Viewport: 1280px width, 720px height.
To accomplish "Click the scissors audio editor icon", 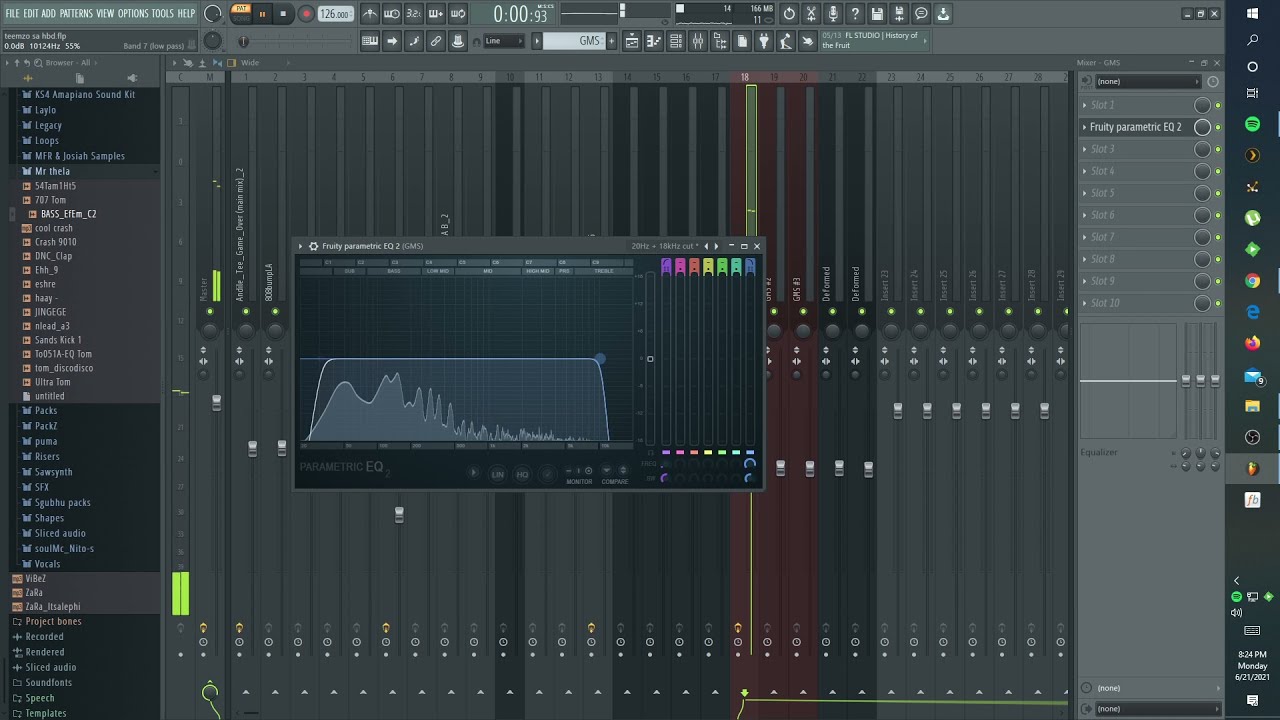I will pos(811,14).
